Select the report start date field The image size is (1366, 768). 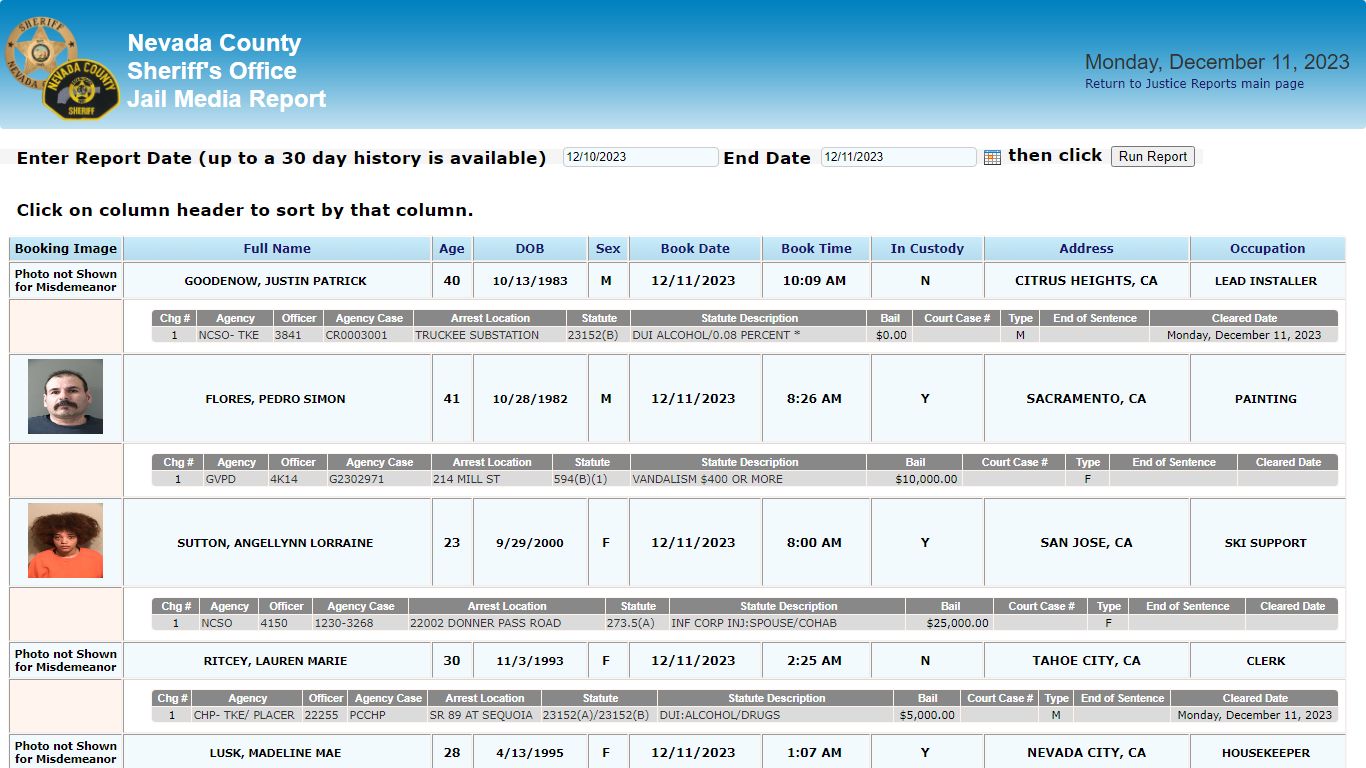pos(640,157)
